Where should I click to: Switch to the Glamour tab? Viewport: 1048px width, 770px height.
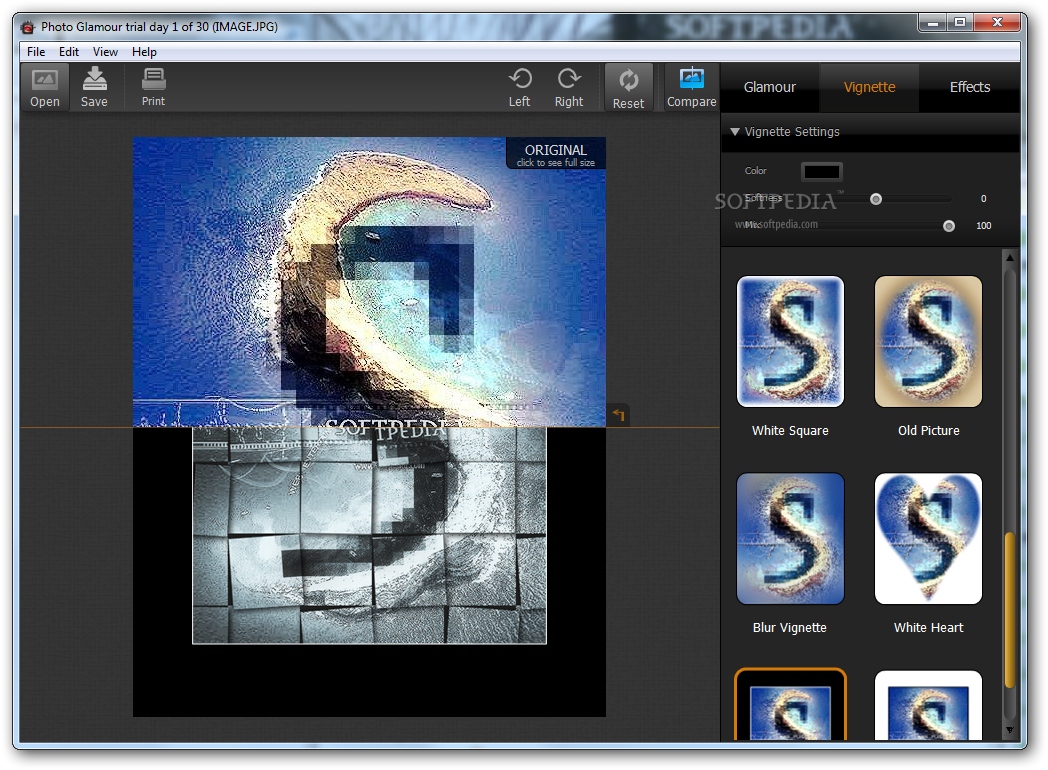(x=769, y=87)
